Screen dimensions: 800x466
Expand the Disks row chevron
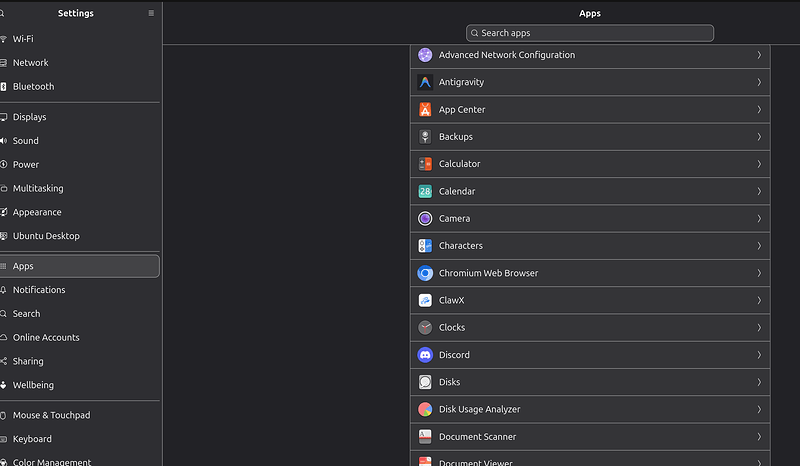[x=759, y=382]
